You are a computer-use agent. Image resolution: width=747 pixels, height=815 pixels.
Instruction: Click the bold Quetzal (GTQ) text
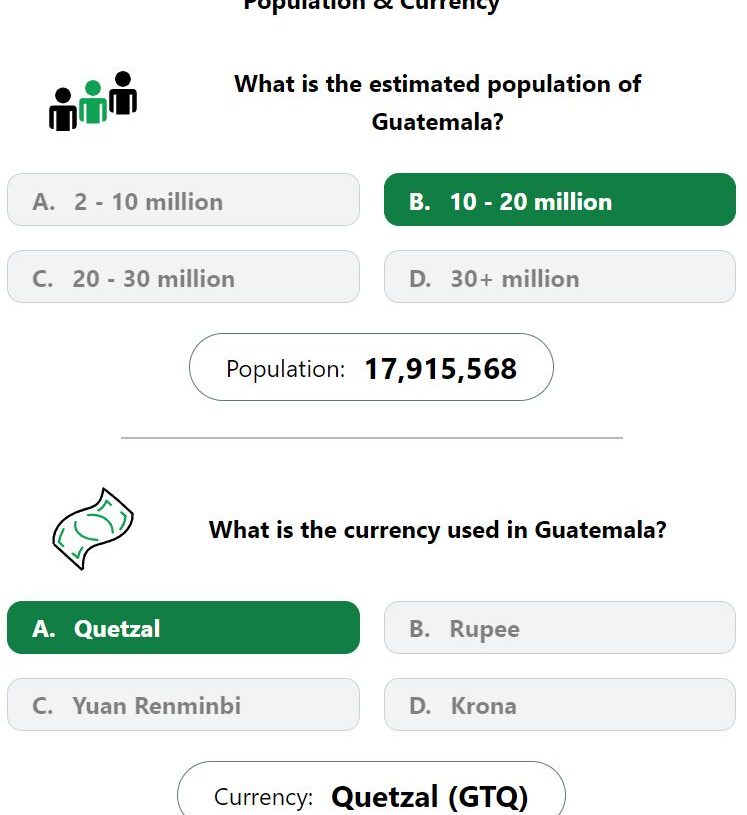point(429,797)
